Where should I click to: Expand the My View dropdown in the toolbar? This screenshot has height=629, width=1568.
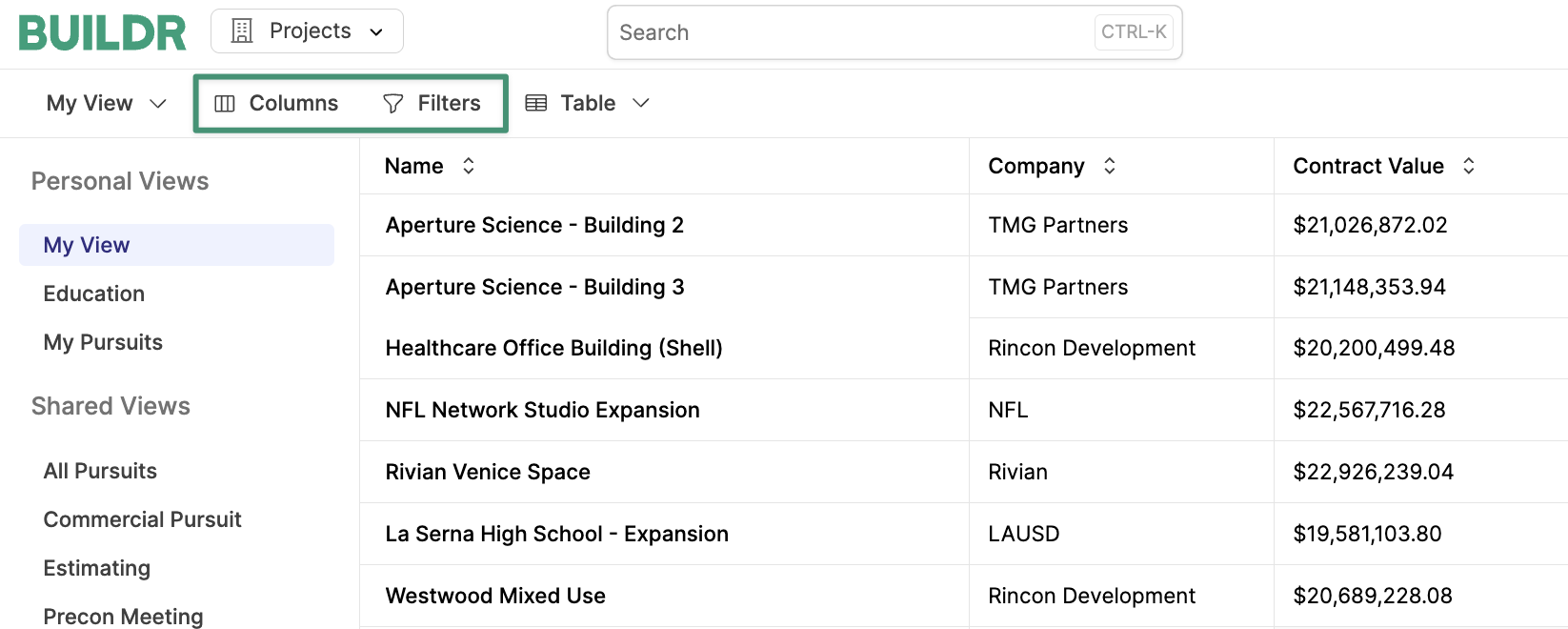pos(158,103)
